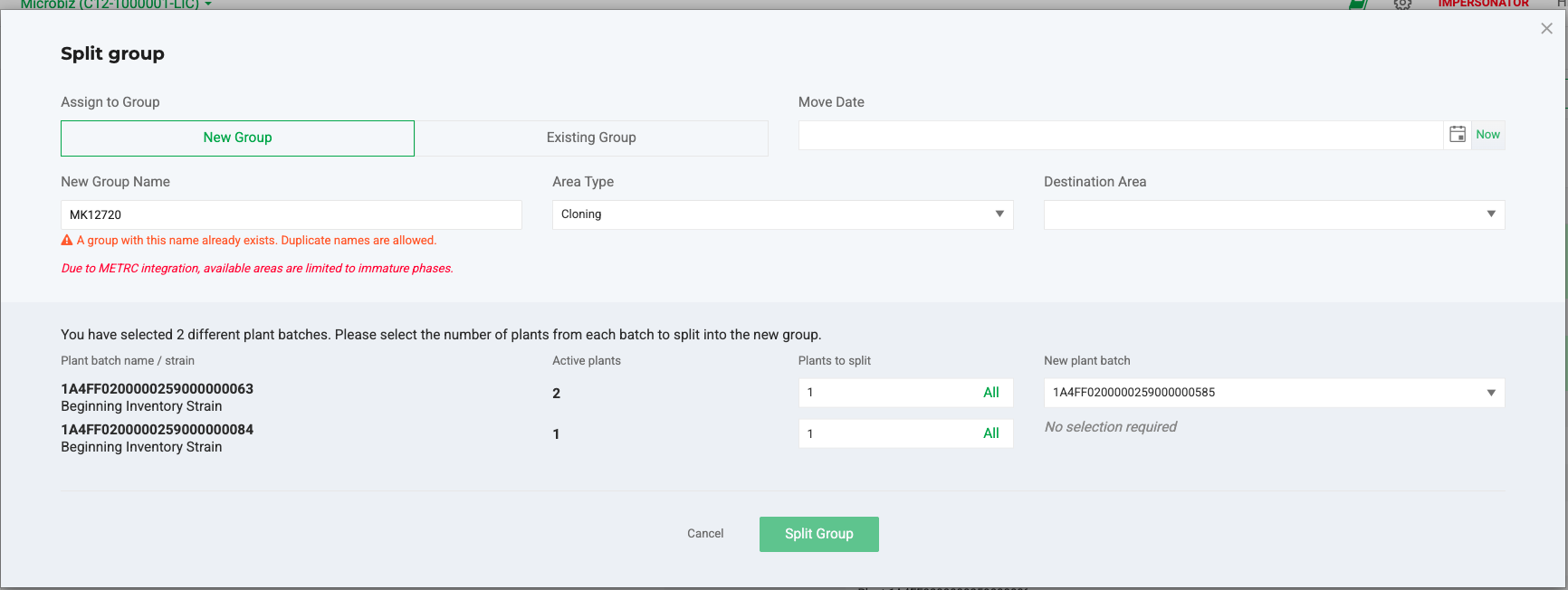Expand the Destination Area dropdown
This screenshot has height=590, width=1568.
(1274, 214)
